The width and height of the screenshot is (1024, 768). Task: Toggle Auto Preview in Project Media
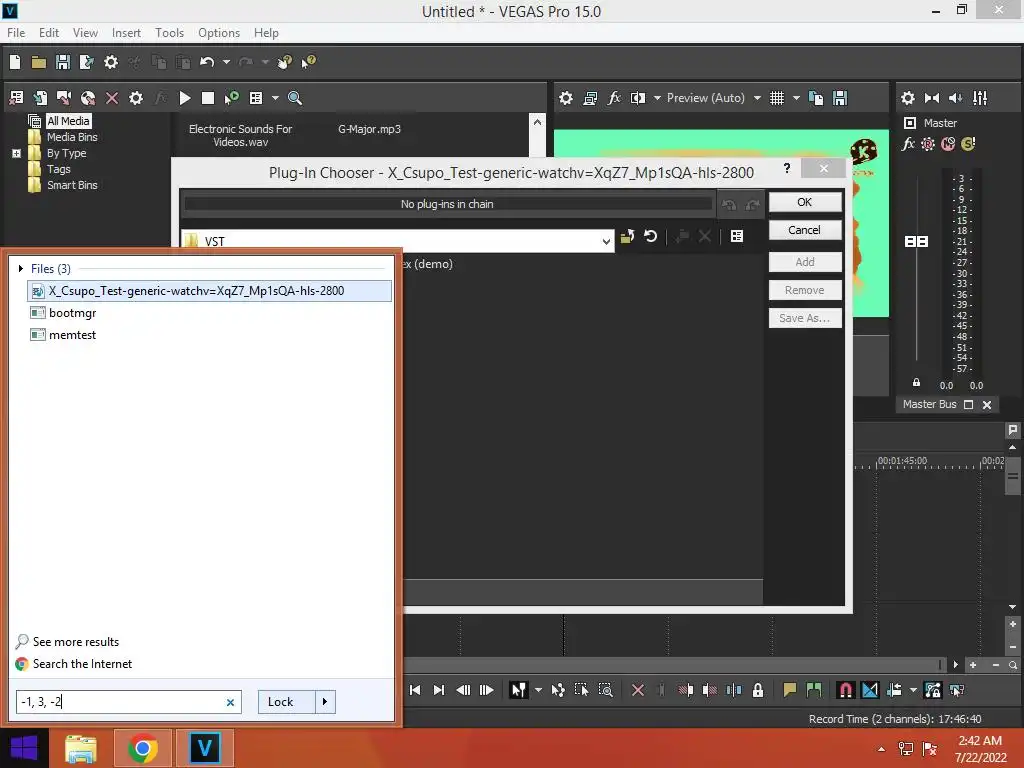click(x=231, y=98)
